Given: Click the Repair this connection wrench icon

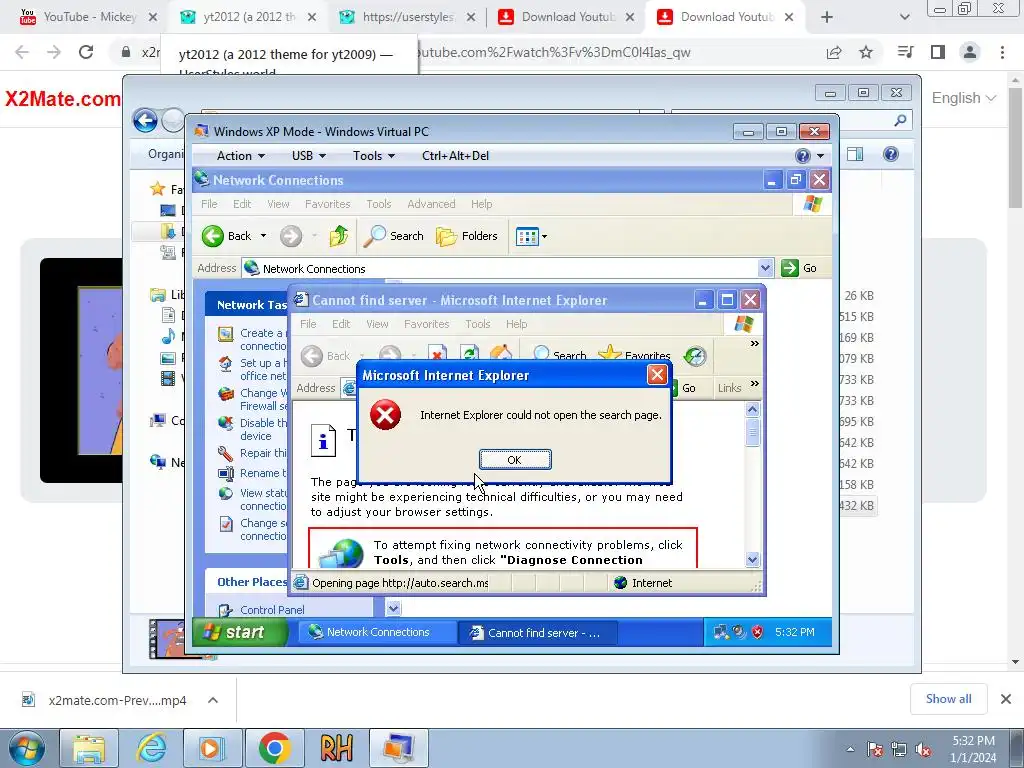Looking at the screenshot, I should point(225,453).
